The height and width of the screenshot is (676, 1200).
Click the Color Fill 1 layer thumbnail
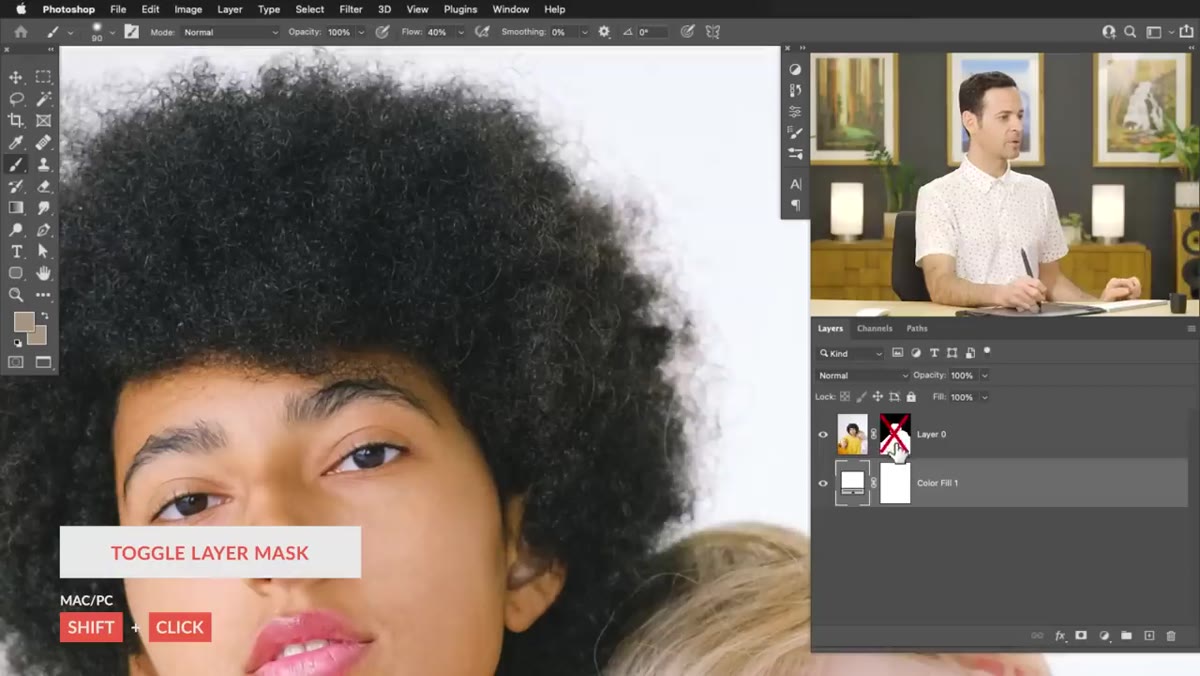(853, 483)
